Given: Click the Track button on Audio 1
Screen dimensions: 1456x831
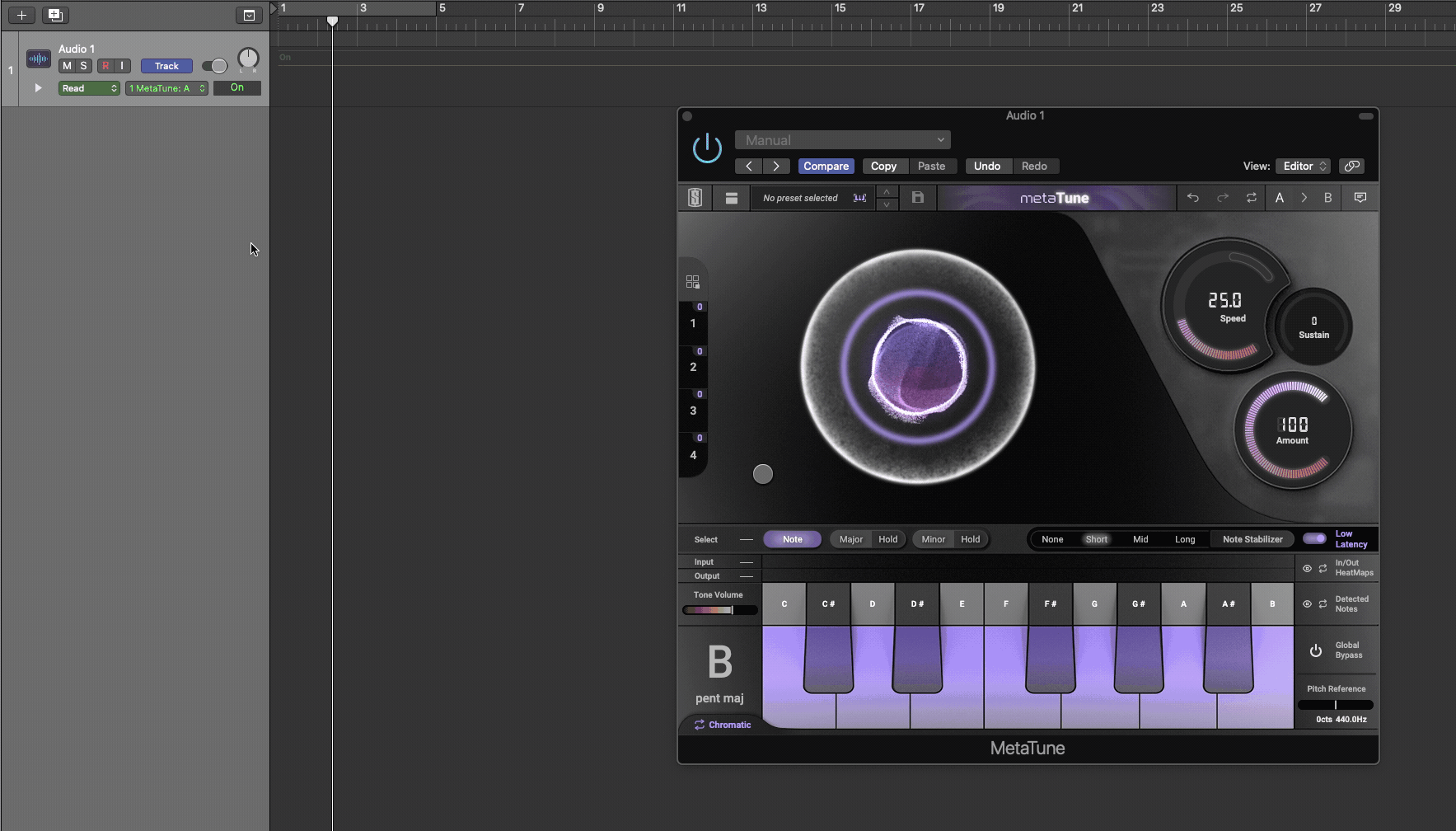Looking at the screenshot, I should tap(166, 66).
